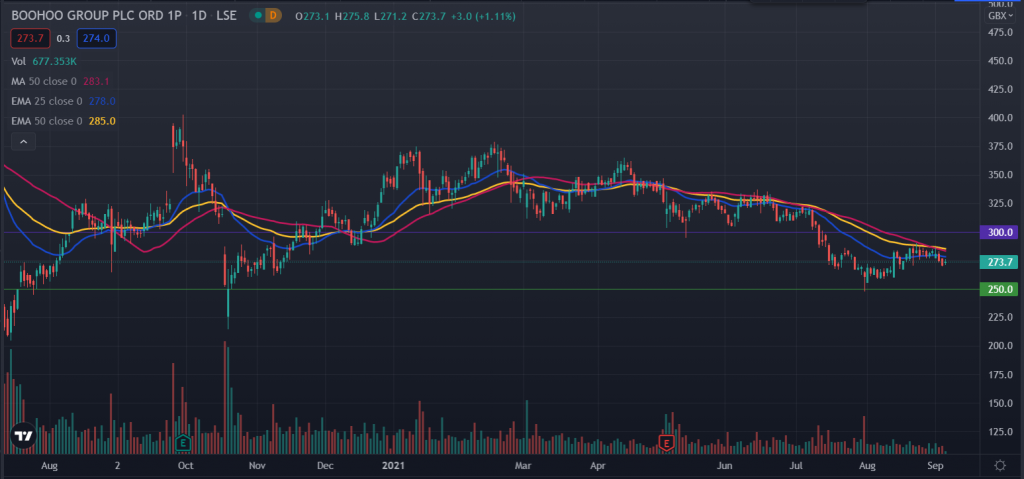Click the 350.0 price axis label
Image resolution: width=1024 pixels, height=479 pixels.
coord(1000,175)
